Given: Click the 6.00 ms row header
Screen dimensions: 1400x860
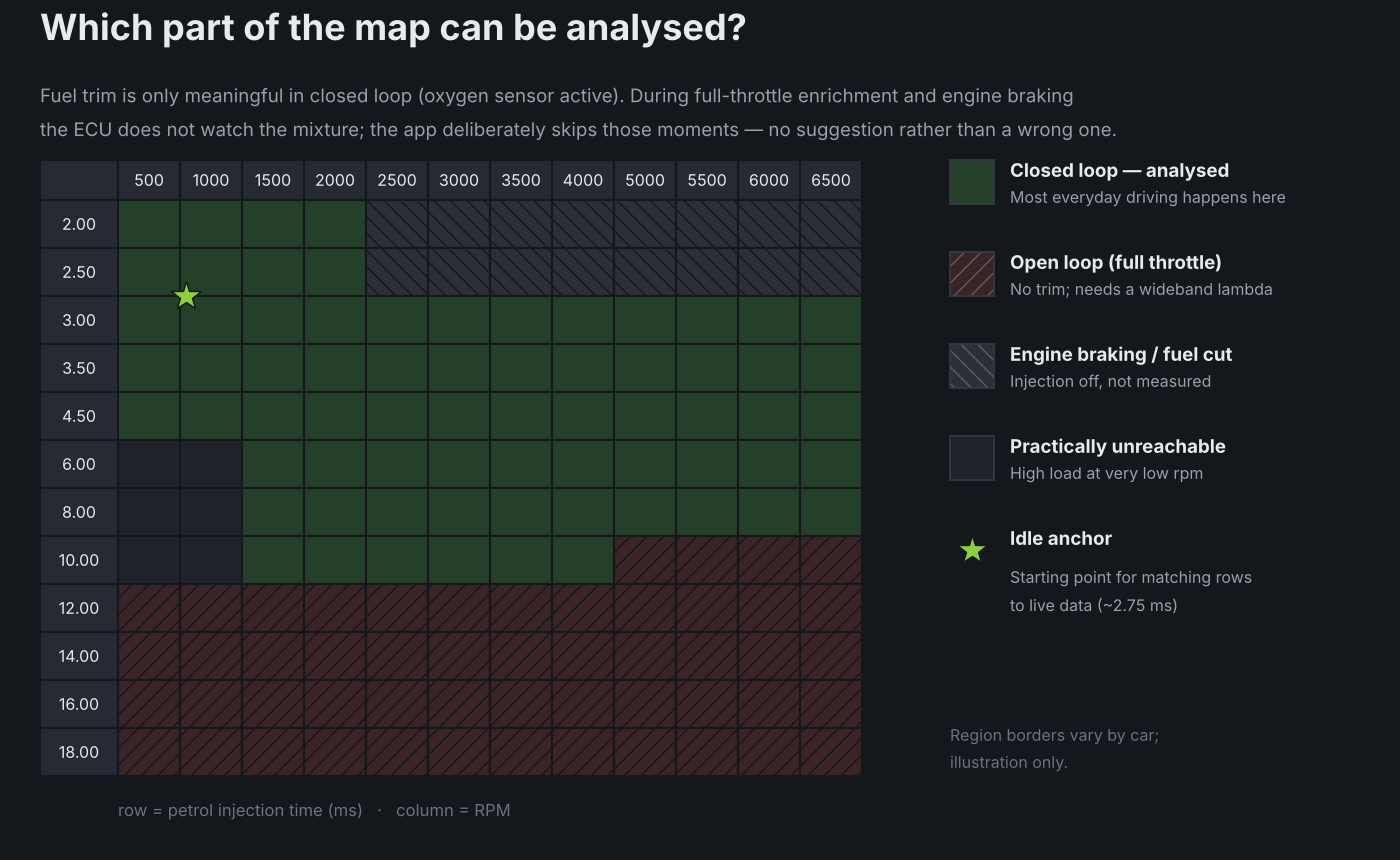Looking at the screenshot, I should (x=79, y=464).
